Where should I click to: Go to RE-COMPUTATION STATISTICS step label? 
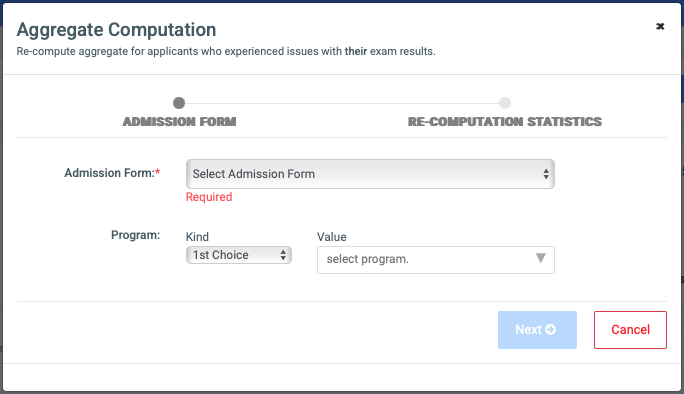(x=505, y=121)
